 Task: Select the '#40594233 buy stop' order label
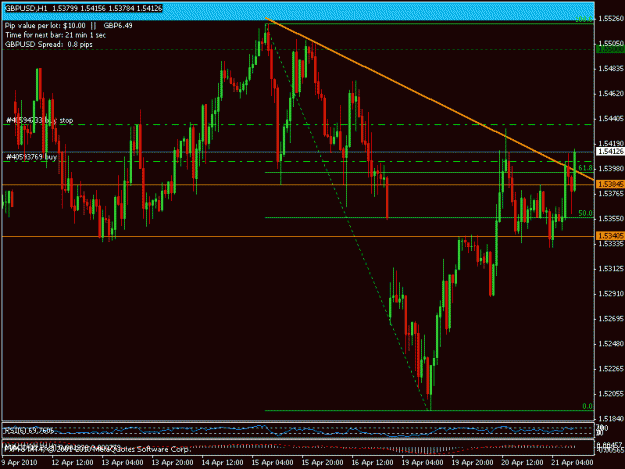pyautogui.click(x=39, y=120)
